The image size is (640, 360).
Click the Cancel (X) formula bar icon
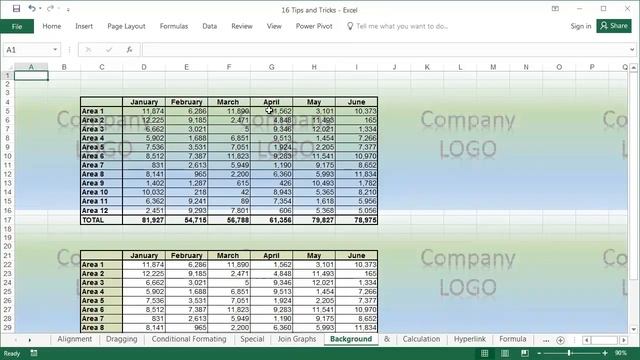pyautogui.click(x=88, y=50)
